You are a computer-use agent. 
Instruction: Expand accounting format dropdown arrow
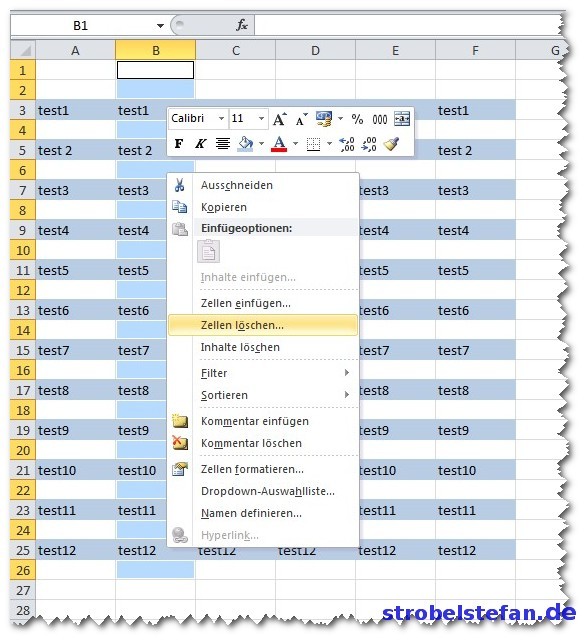(x=340, y=119)
